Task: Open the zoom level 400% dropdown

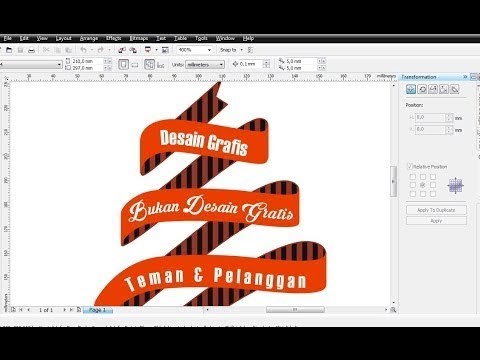Action: pyautogui.click(x=209, y=50)
